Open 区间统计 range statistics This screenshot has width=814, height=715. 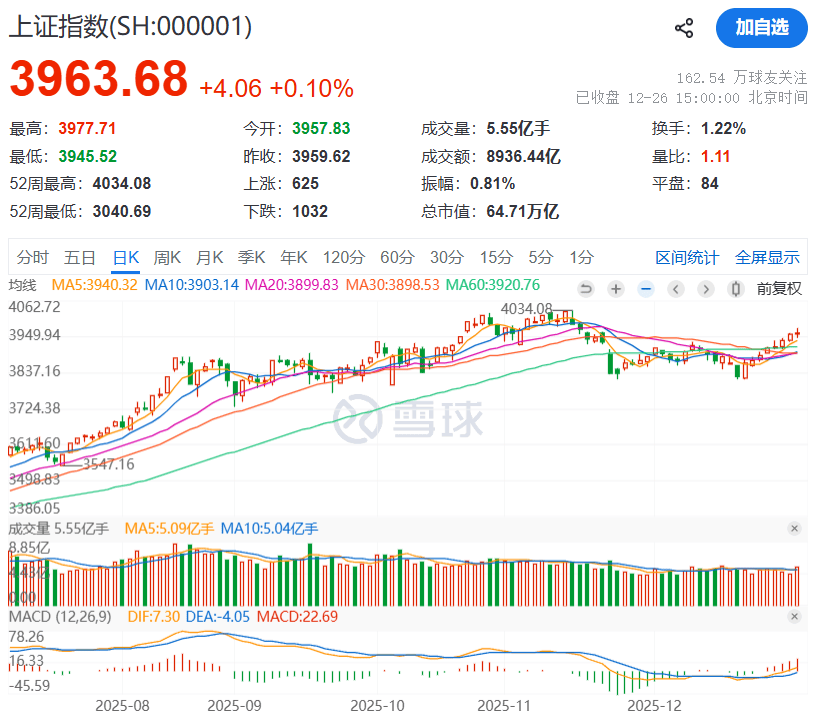point(687,257)
